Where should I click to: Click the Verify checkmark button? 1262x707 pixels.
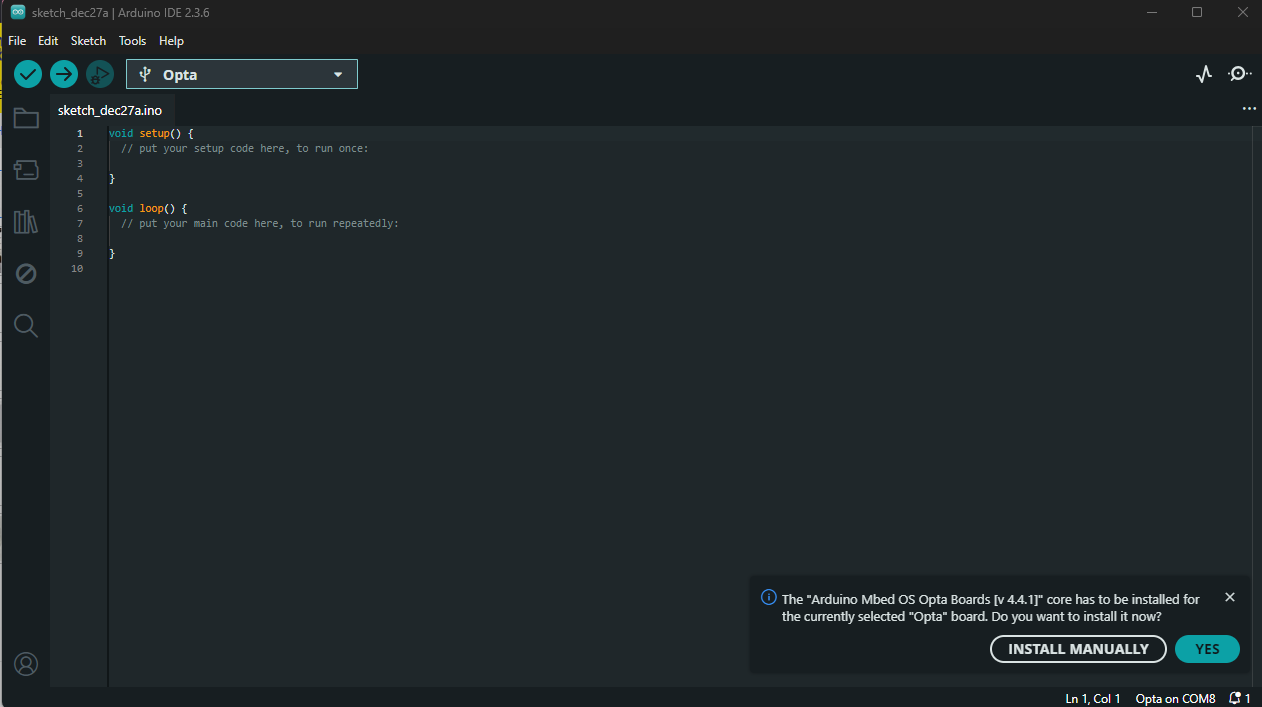pyautogui.click(x=28, y=74)
